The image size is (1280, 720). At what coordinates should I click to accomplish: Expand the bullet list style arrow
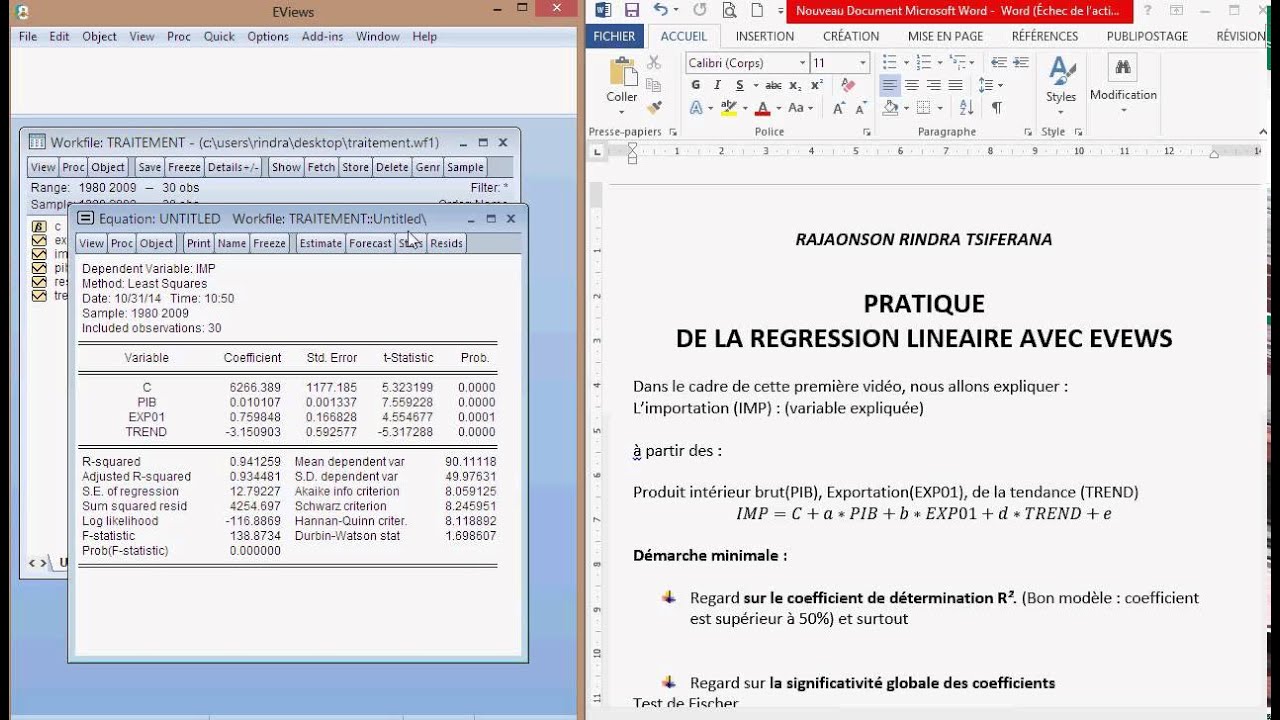(905, 62)
